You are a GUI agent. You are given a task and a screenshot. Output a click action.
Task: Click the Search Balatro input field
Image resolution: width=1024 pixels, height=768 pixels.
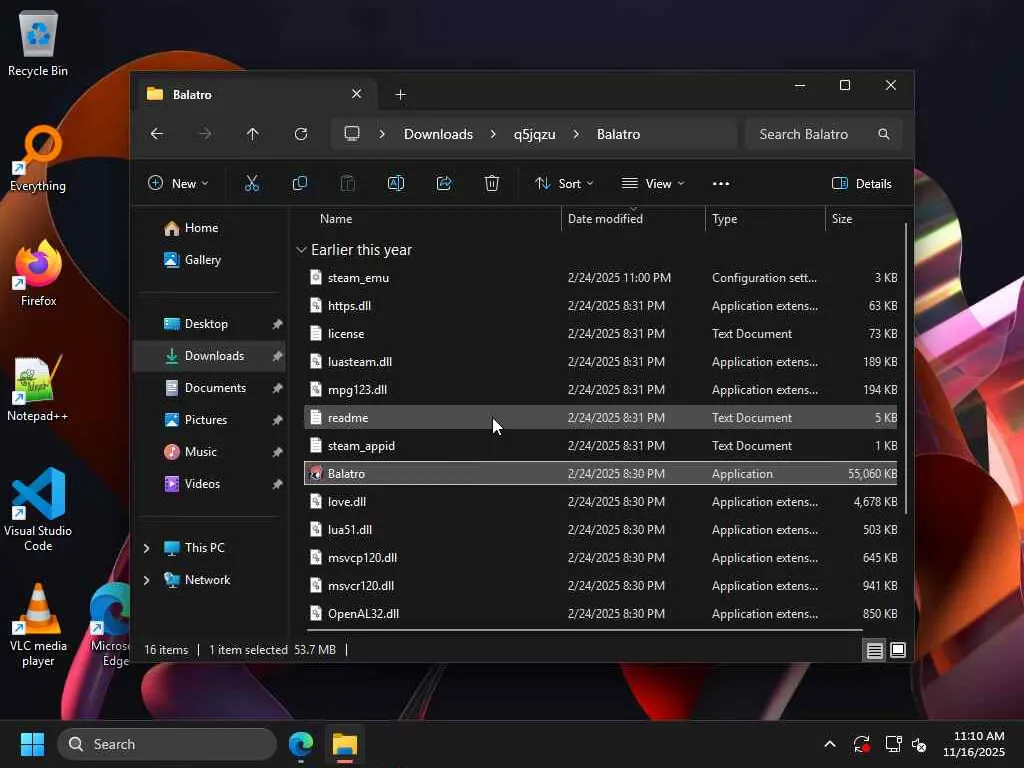pyautogui.click(x=824, y=134)
